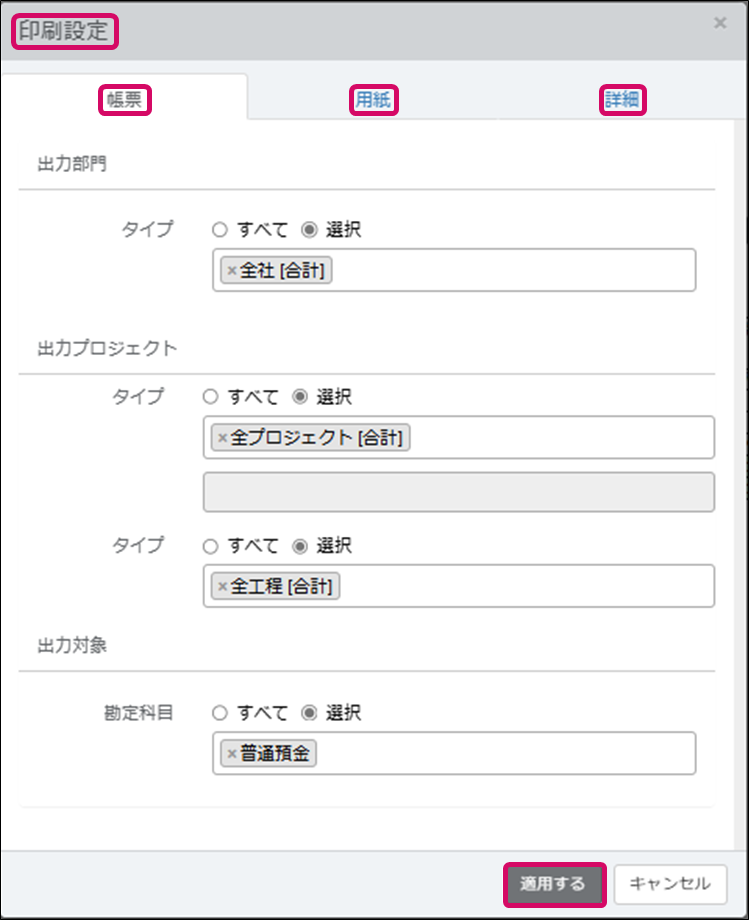Remove the 普通預金 tag
Viewport: 749px width, 920px height.
click(x=232, y=754)
